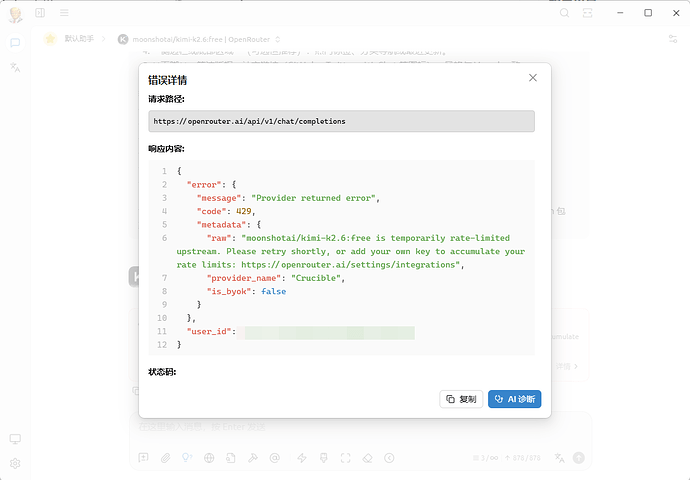Open the user avatar profile
The image size is (690, 480).
(15, 15)
